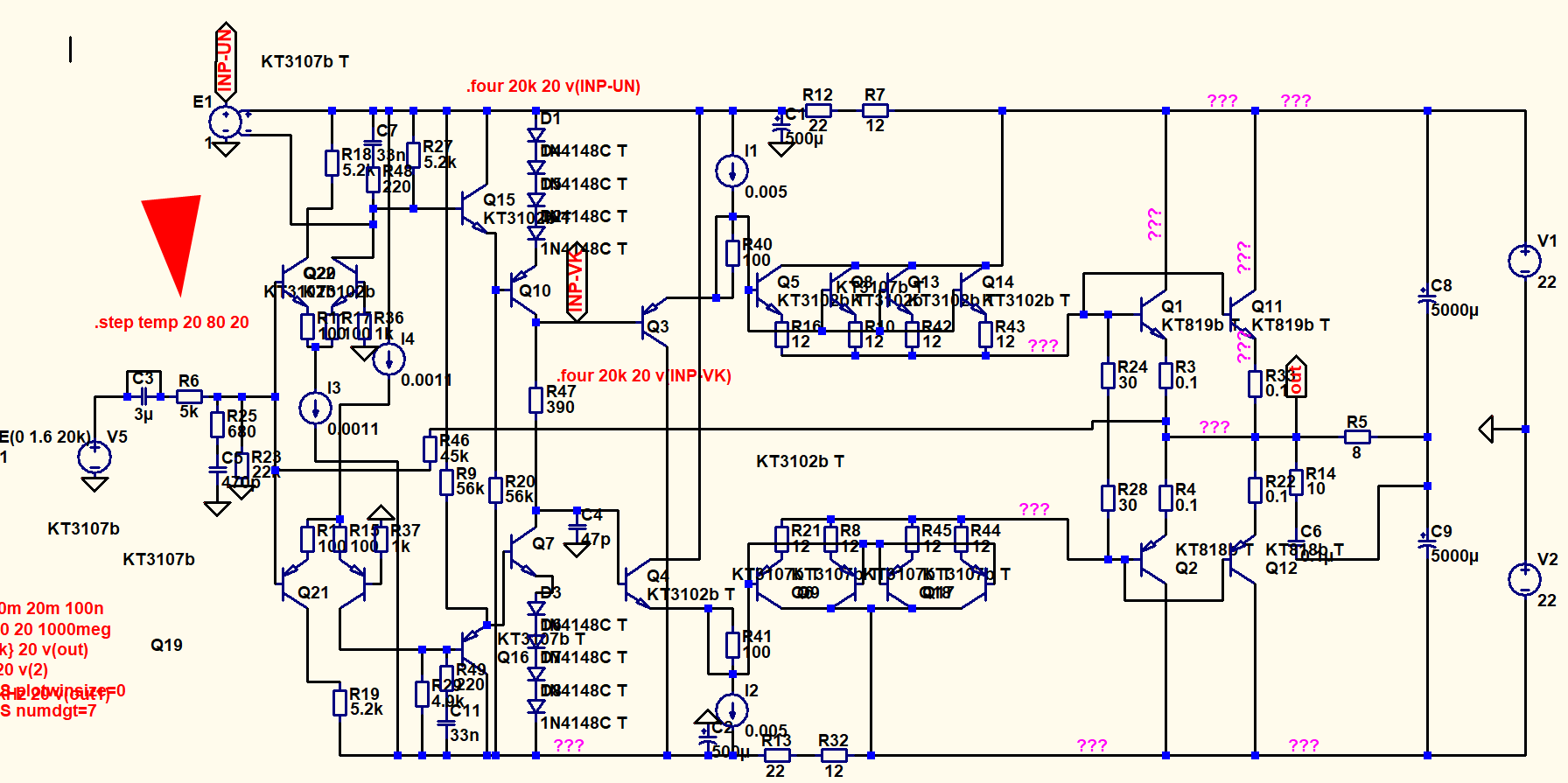Select the R4 0.1 resistor symbol
The width and height of the screenshot is (1568, 783).
click(x=1165, y=498)
